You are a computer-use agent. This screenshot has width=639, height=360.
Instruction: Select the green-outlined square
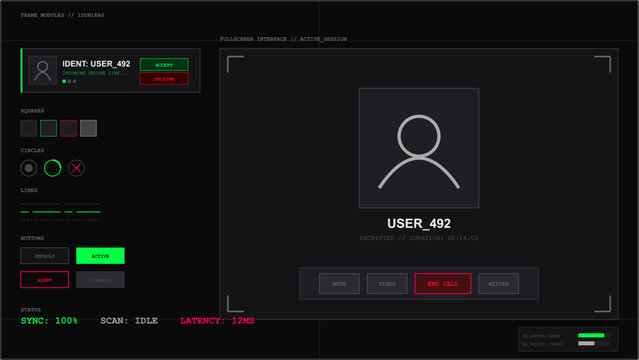(x=48, y=128)
